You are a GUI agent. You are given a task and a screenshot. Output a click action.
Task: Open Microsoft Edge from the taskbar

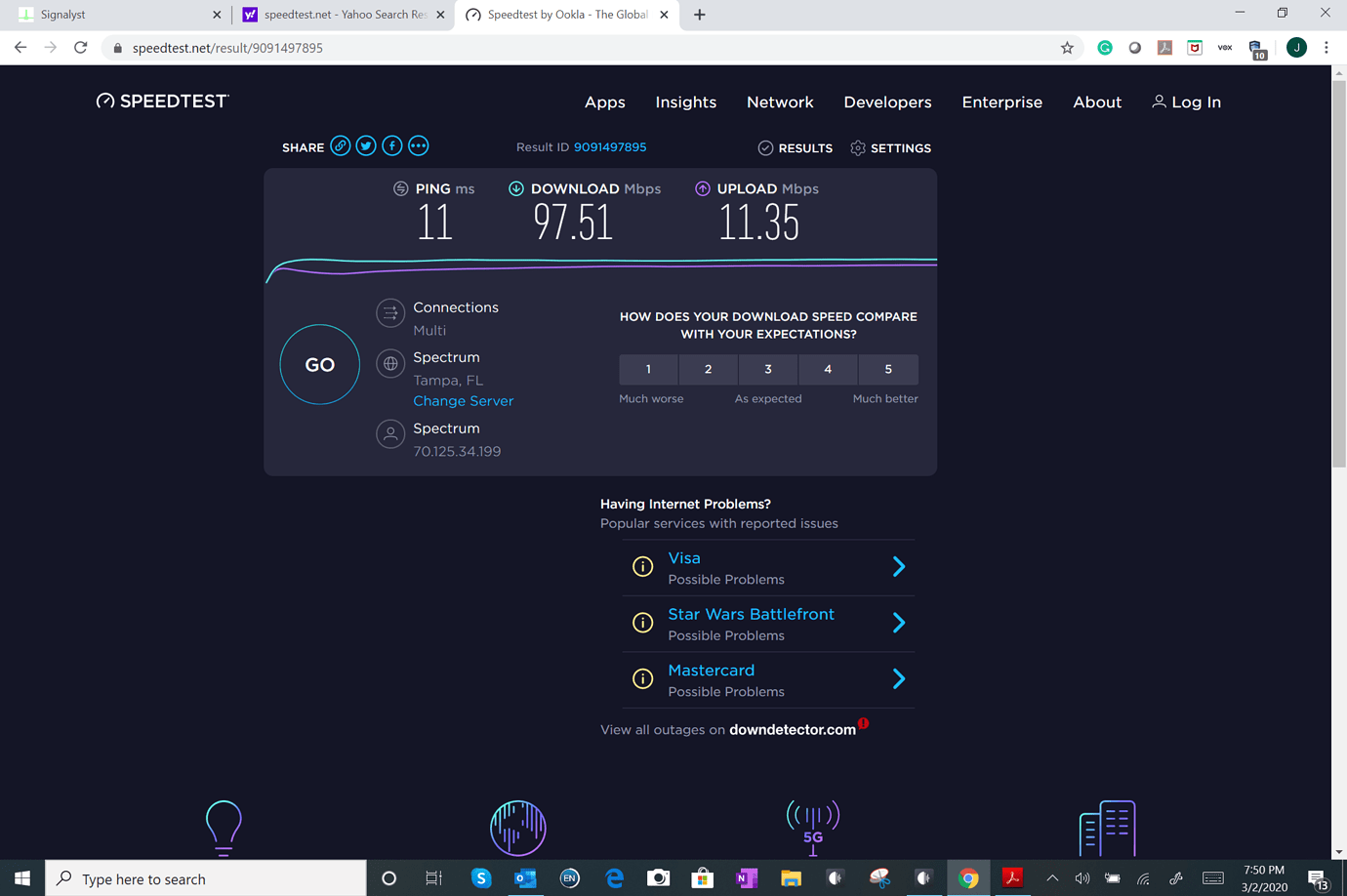(614, 878)
